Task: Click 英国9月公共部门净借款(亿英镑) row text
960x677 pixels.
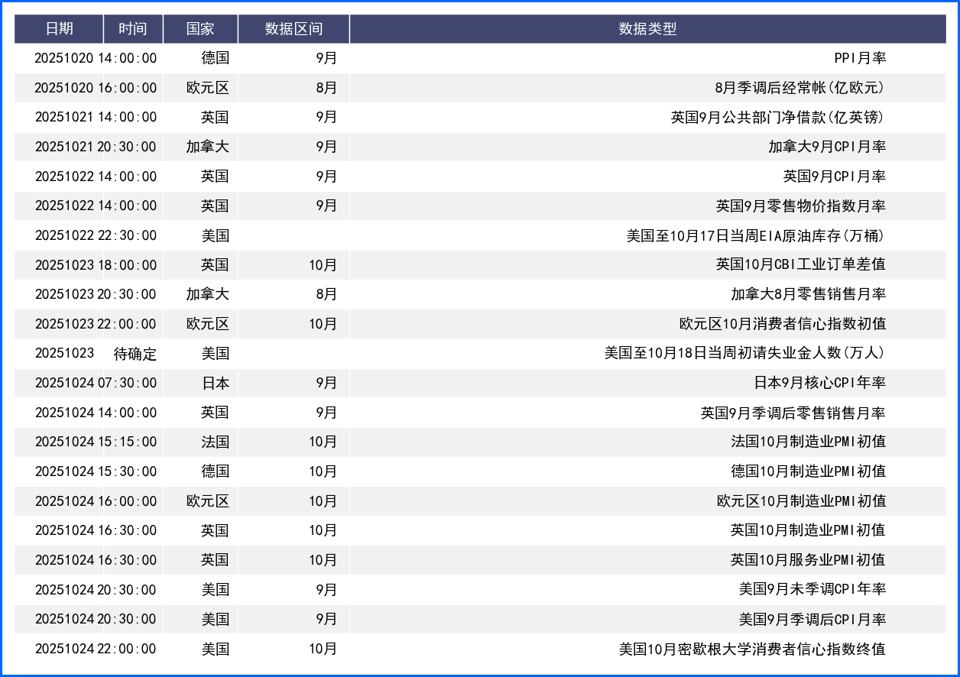Action: [x=777, y=117]
